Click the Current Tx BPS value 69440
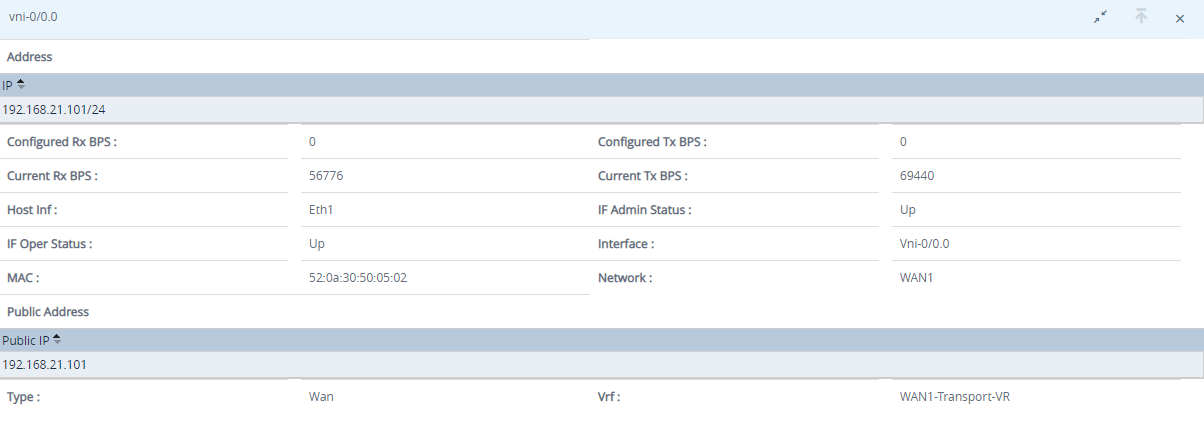Viewport: 1204px width, 428px height. pyautogui.click(x=917, y=176)
